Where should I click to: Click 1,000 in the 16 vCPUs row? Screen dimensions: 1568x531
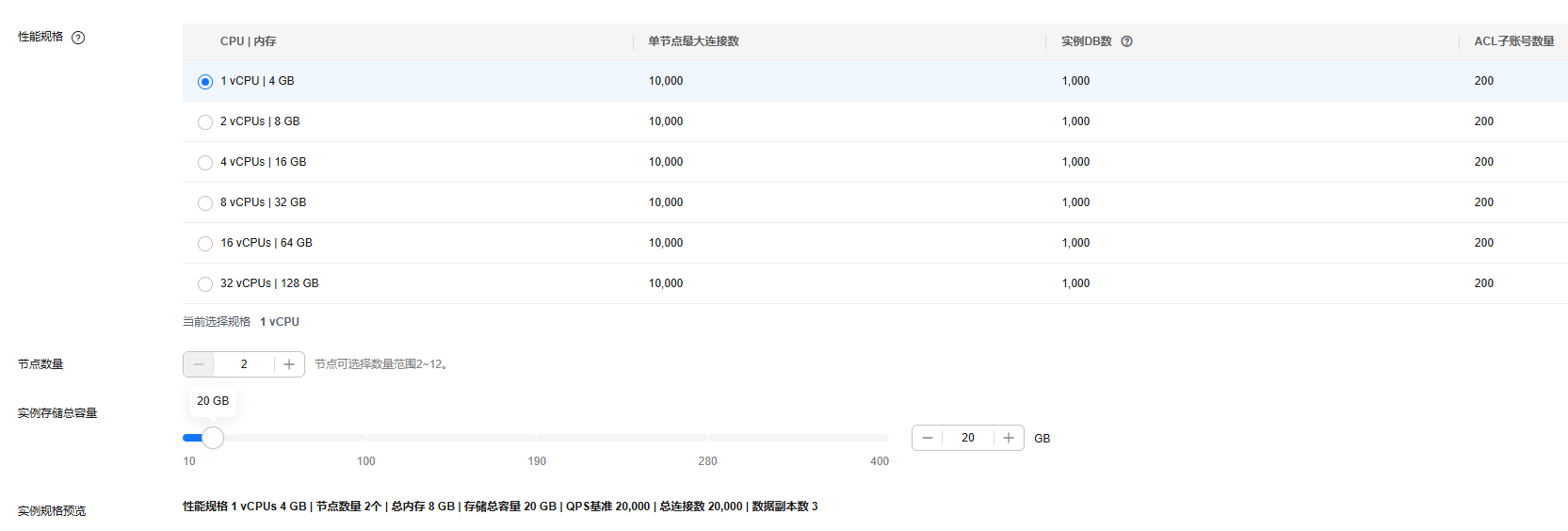pos(1075,243)
